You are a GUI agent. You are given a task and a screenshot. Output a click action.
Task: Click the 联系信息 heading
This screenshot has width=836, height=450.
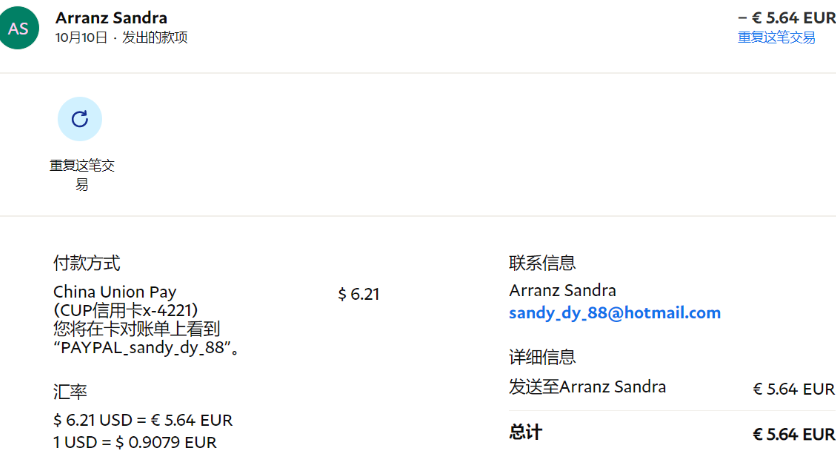pos(542,263)
